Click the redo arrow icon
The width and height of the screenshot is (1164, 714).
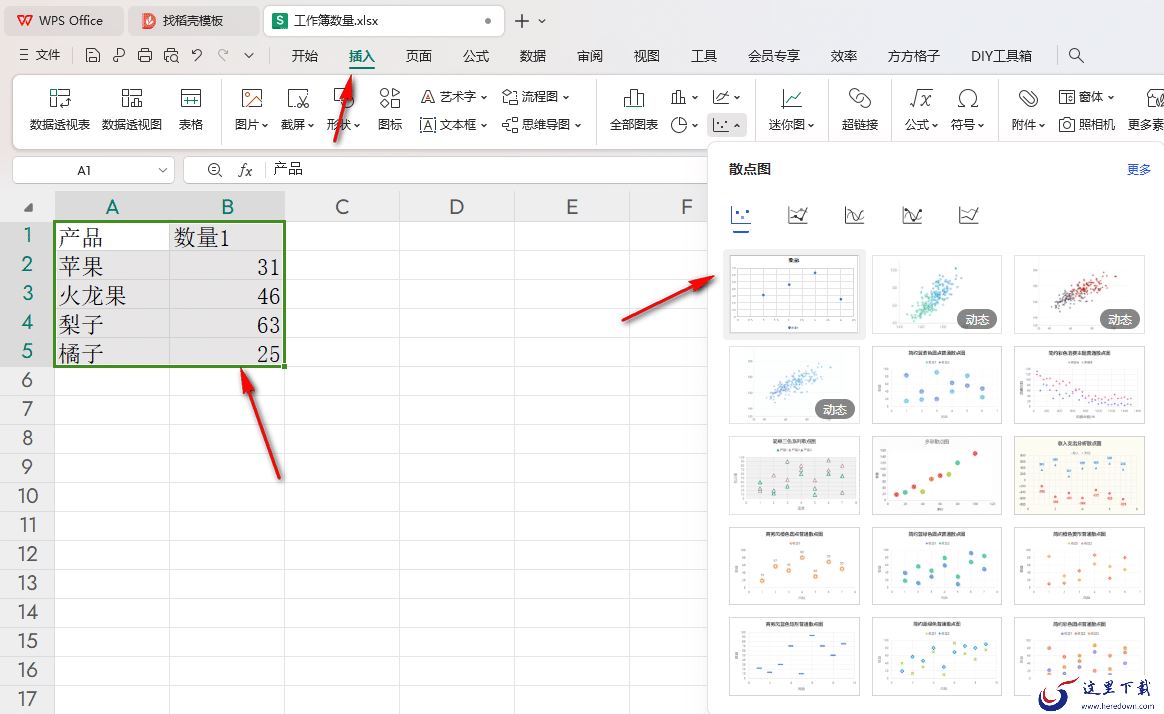click(x=223, y=56)
